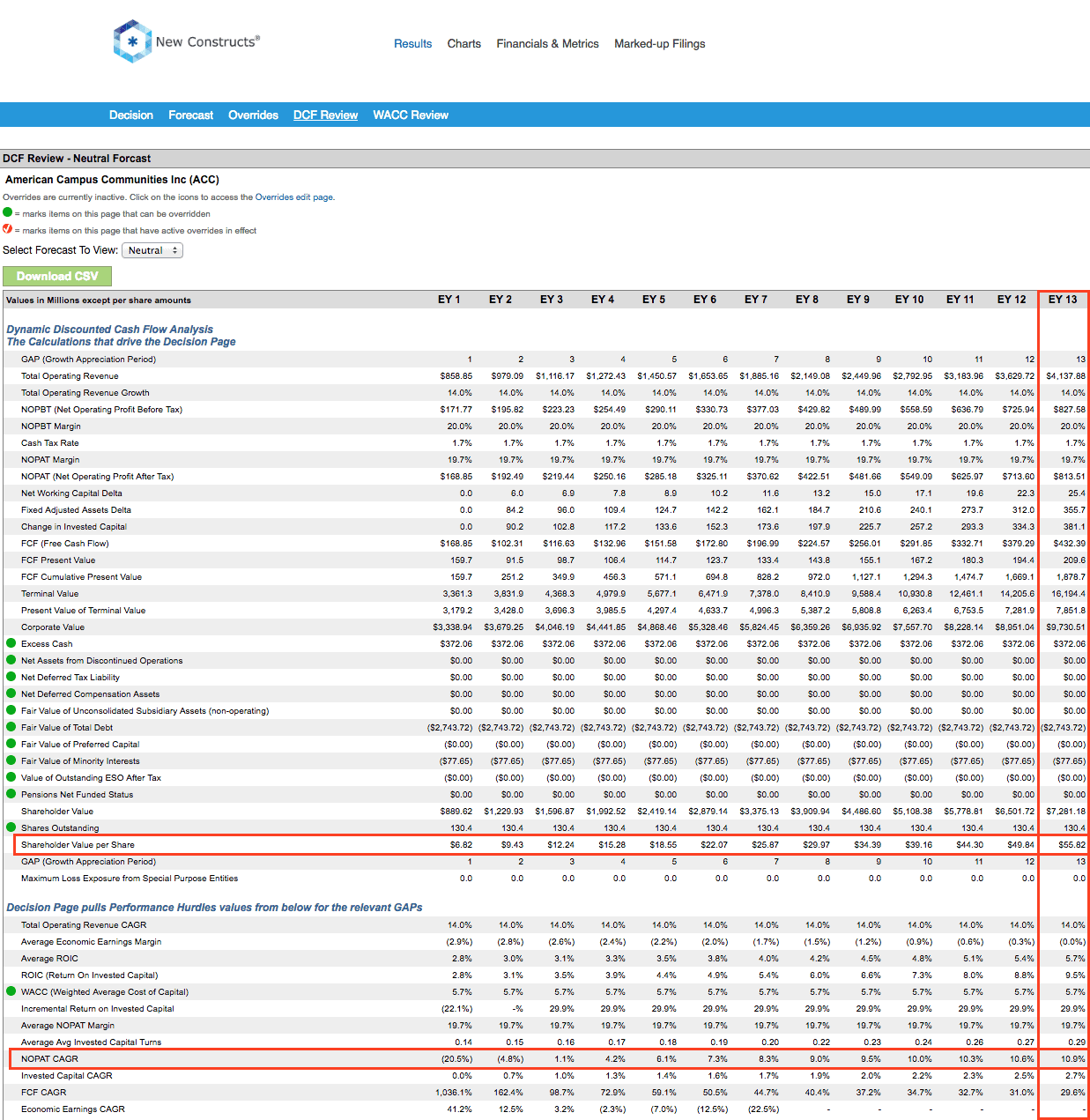Select the $9,730.51 corporate value cell

coord(1066,627)
